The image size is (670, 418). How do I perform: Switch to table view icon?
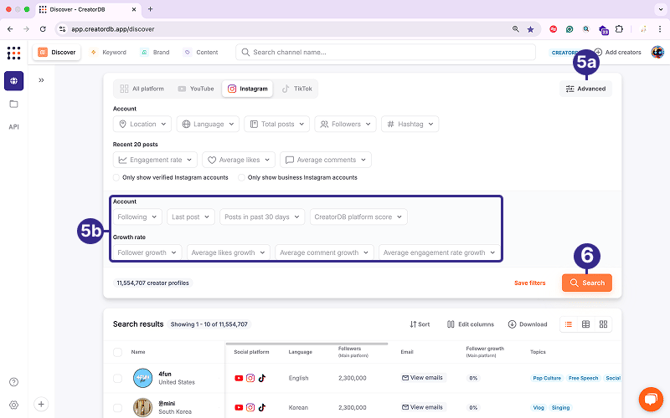[x=586, y=324]
